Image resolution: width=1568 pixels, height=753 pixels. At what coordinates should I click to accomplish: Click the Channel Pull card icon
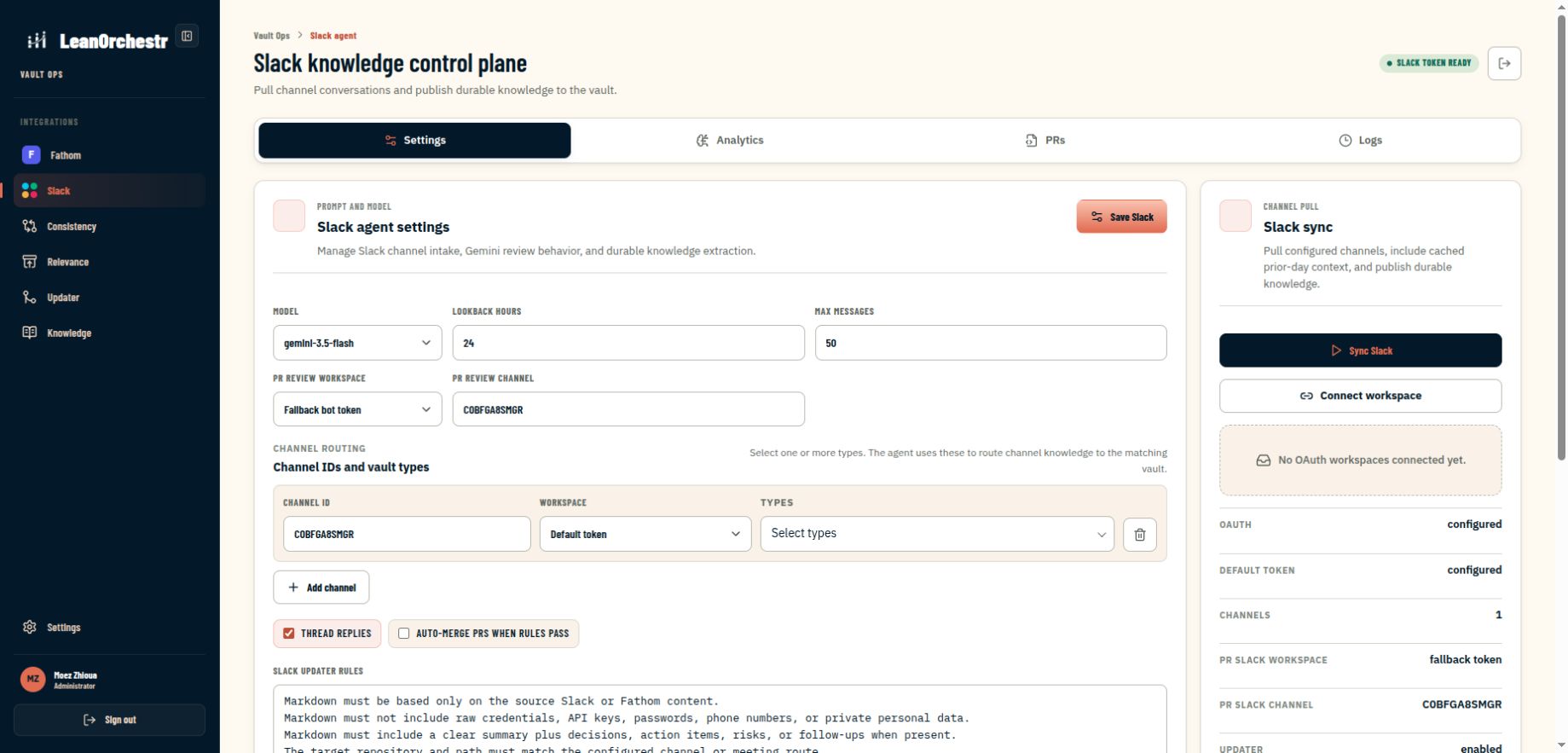point(1235,216)
